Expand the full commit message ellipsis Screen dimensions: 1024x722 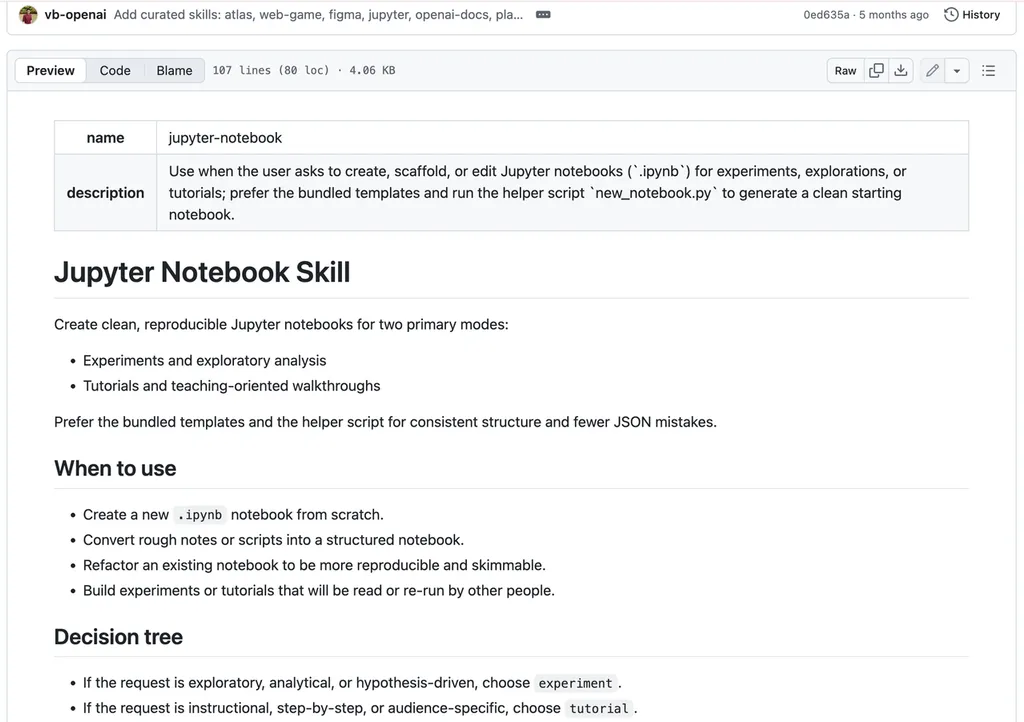point(543,14)
